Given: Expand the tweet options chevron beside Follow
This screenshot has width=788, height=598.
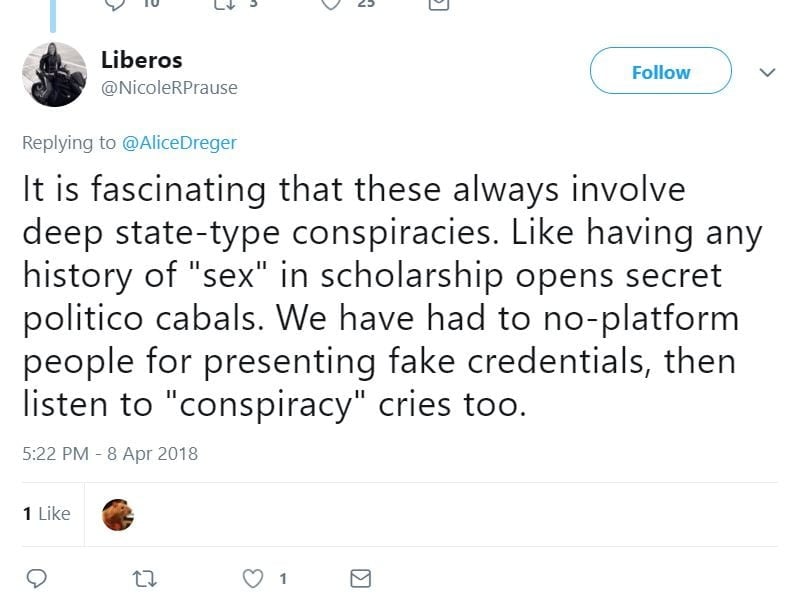Looking at the screenshot, I should [767, 72].
